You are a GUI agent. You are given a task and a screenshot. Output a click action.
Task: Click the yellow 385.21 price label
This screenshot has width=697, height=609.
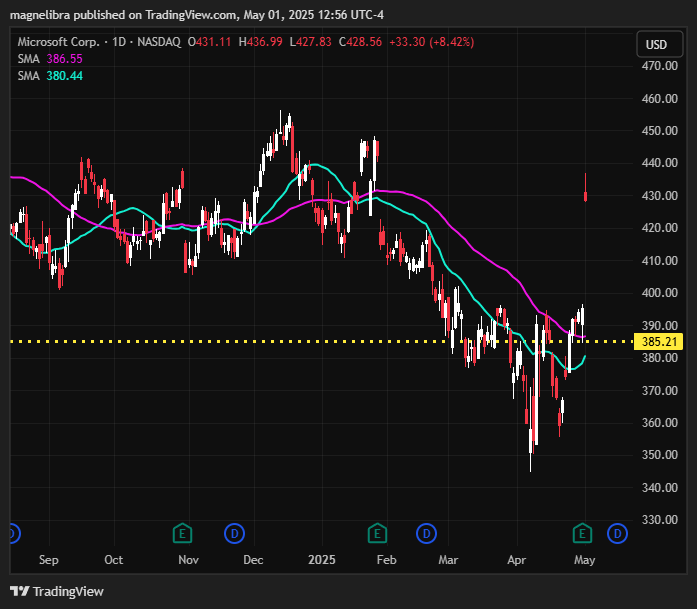point(658,342)
